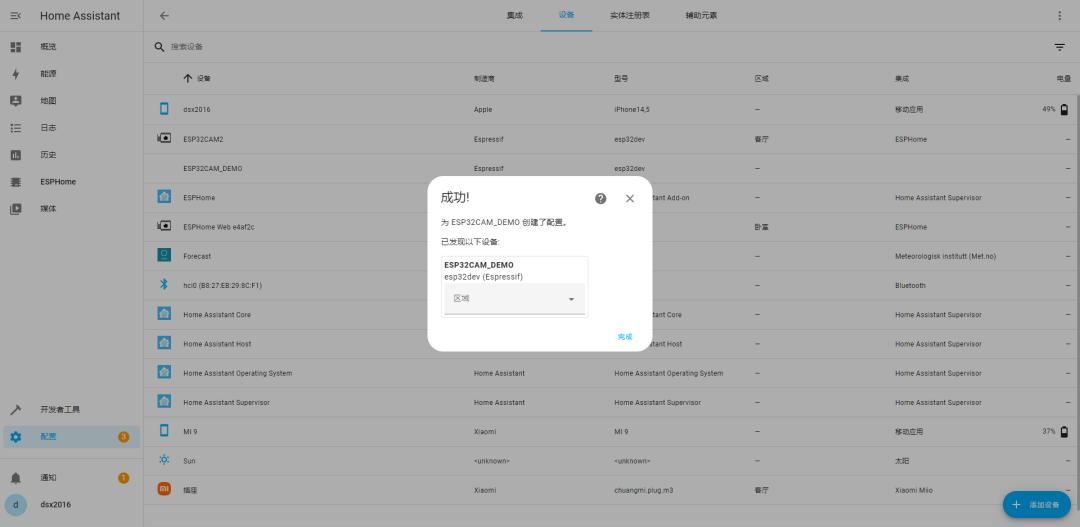Sort by the 型号 column header
Viewport: 1080px width, 527px height.
pos(621,79)
